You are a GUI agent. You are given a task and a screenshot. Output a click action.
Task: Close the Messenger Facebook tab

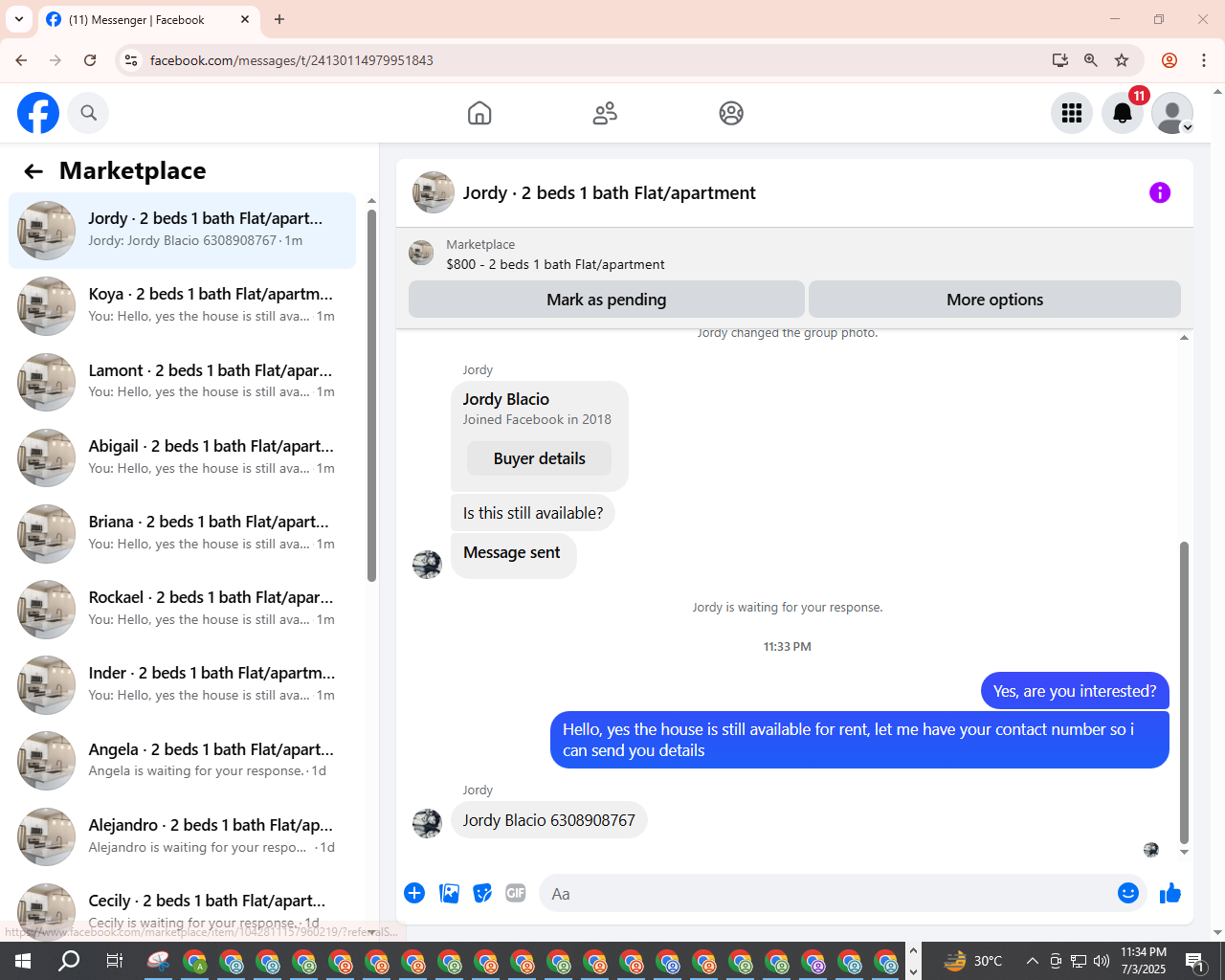pyautogui.click(x=245, y=19)
